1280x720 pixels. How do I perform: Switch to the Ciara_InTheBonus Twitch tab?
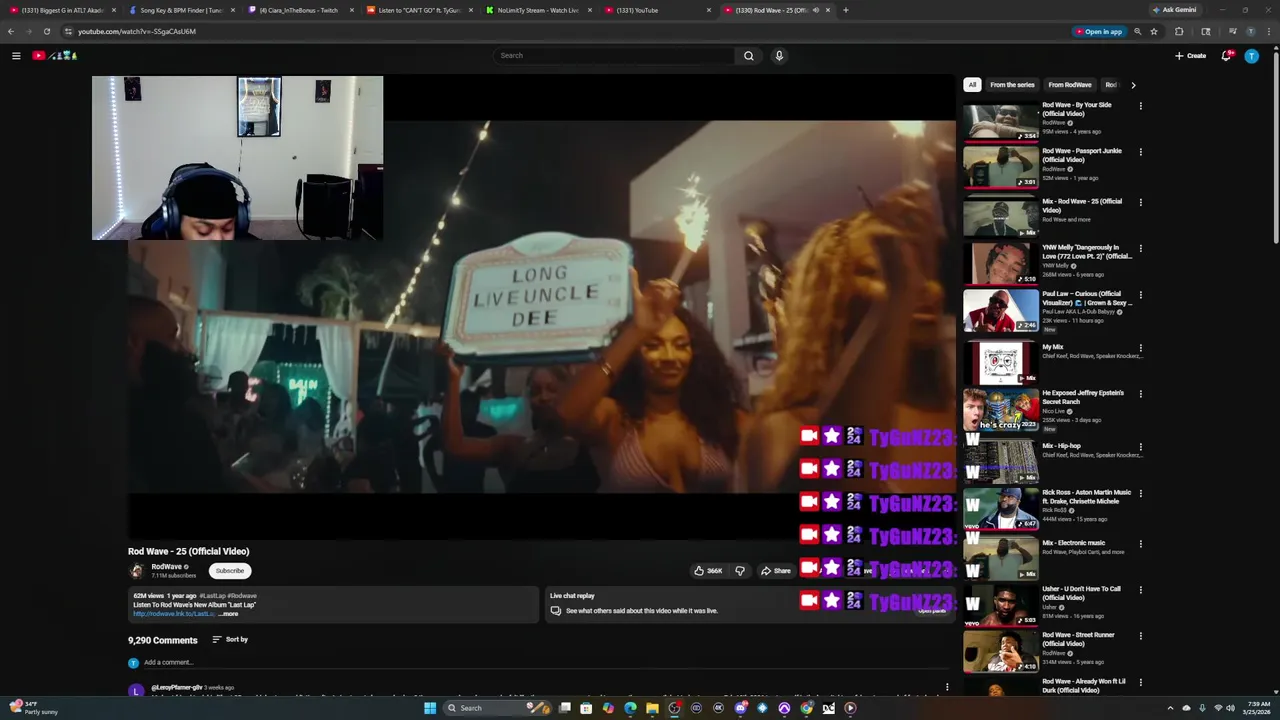pyautogui.click(x=298, y=10)
